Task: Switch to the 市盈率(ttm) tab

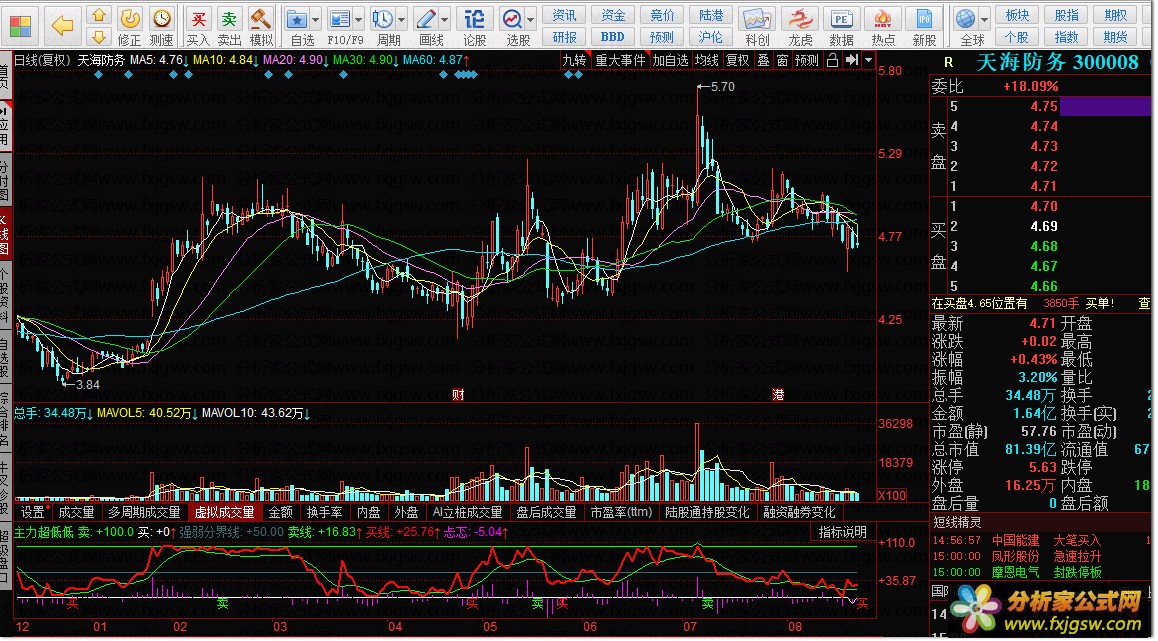Action: (x=621, y=512)
